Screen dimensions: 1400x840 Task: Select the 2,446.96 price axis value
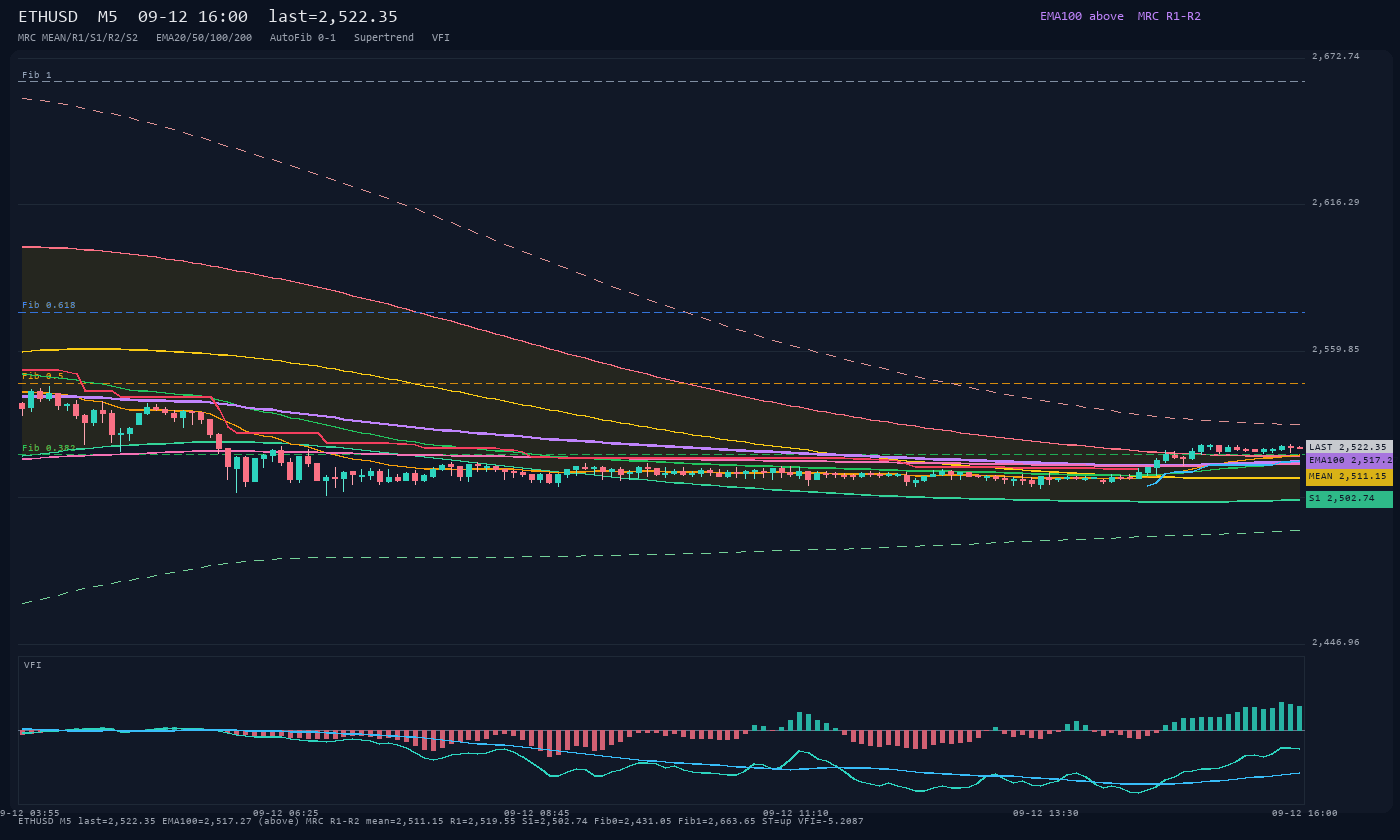[1336, 642]
